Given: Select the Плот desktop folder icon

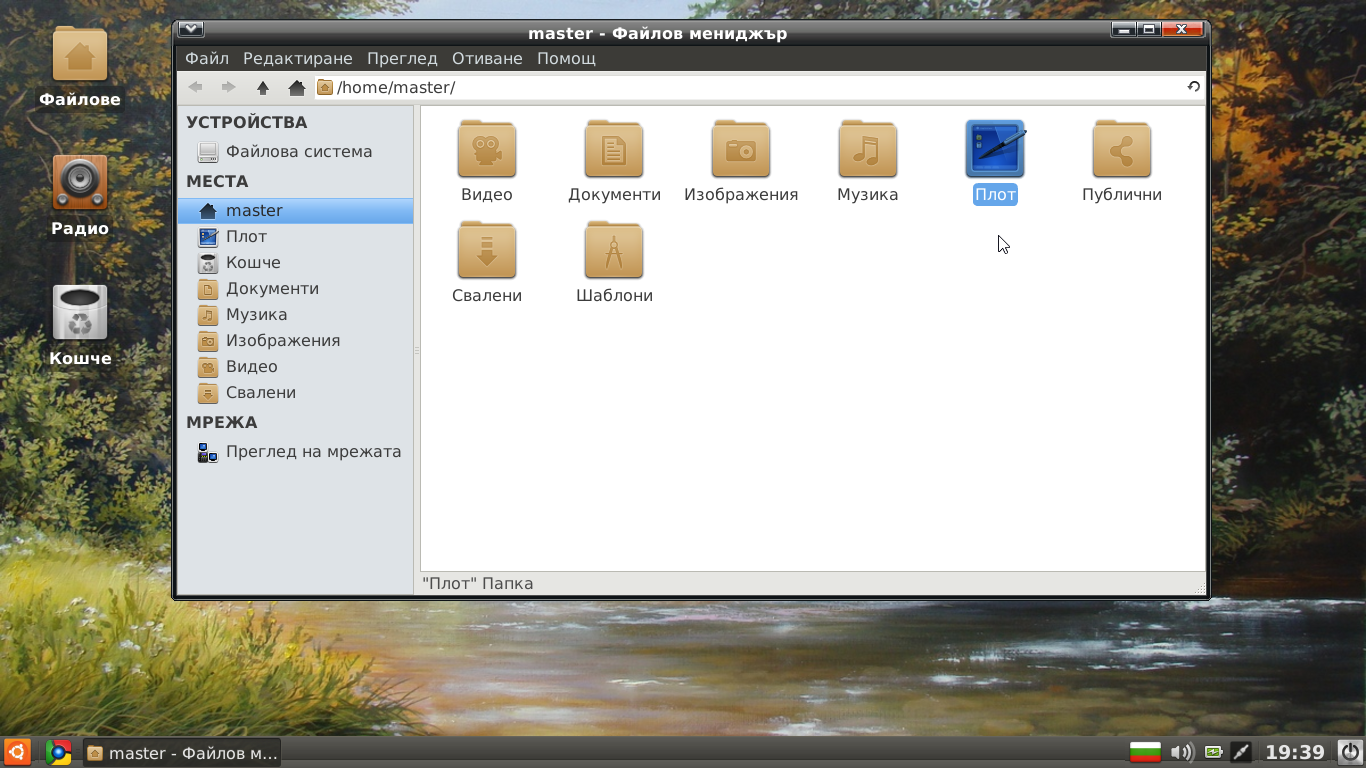Looking at the screenshot, I should point(995,149).
